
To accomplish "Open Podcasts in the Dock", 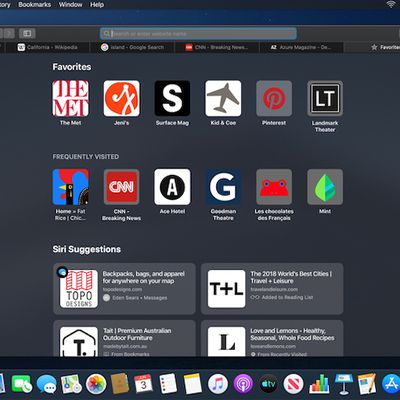I will (x=243, y=384).
